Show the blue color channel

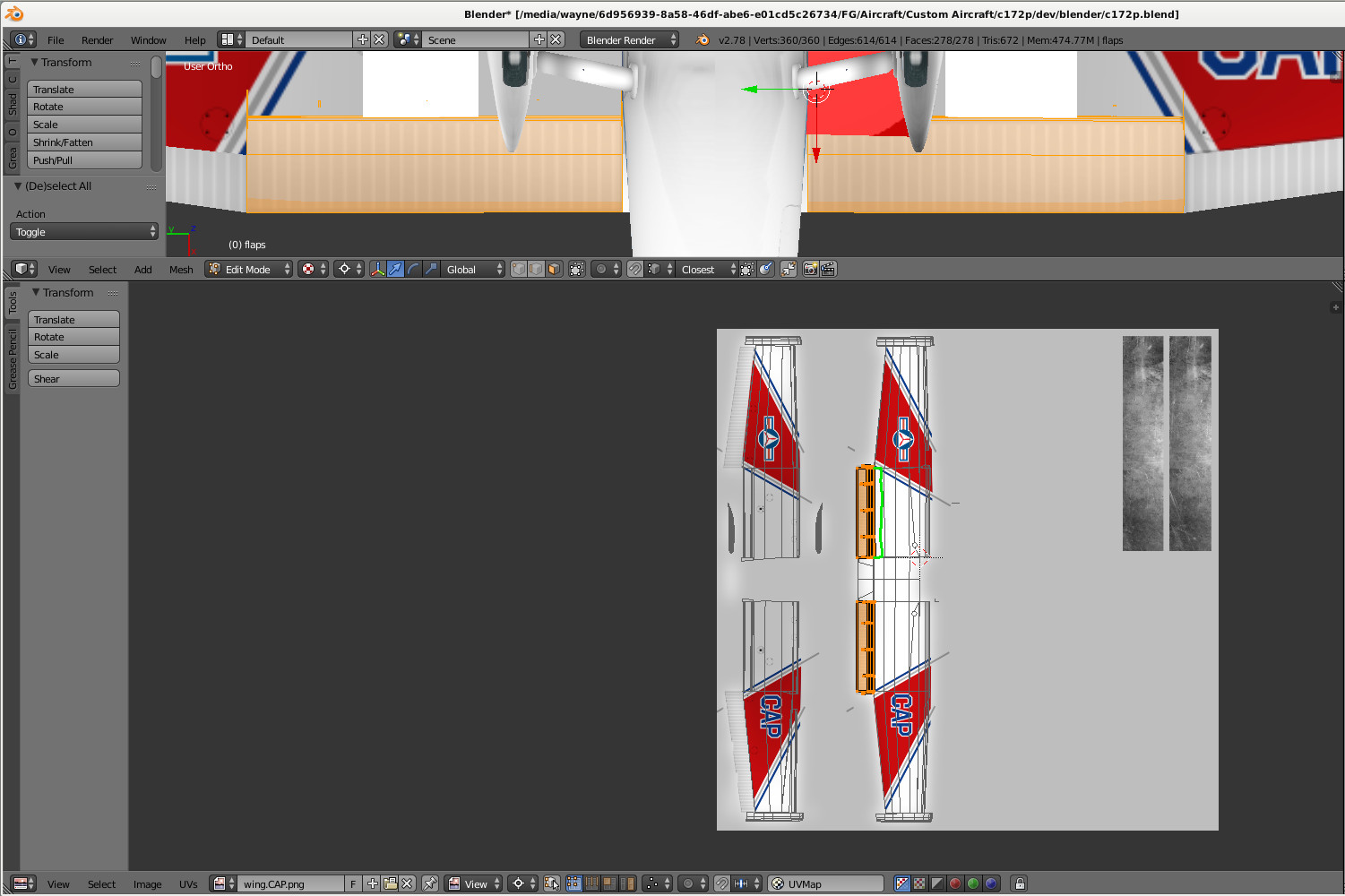[x=991, y=883]
